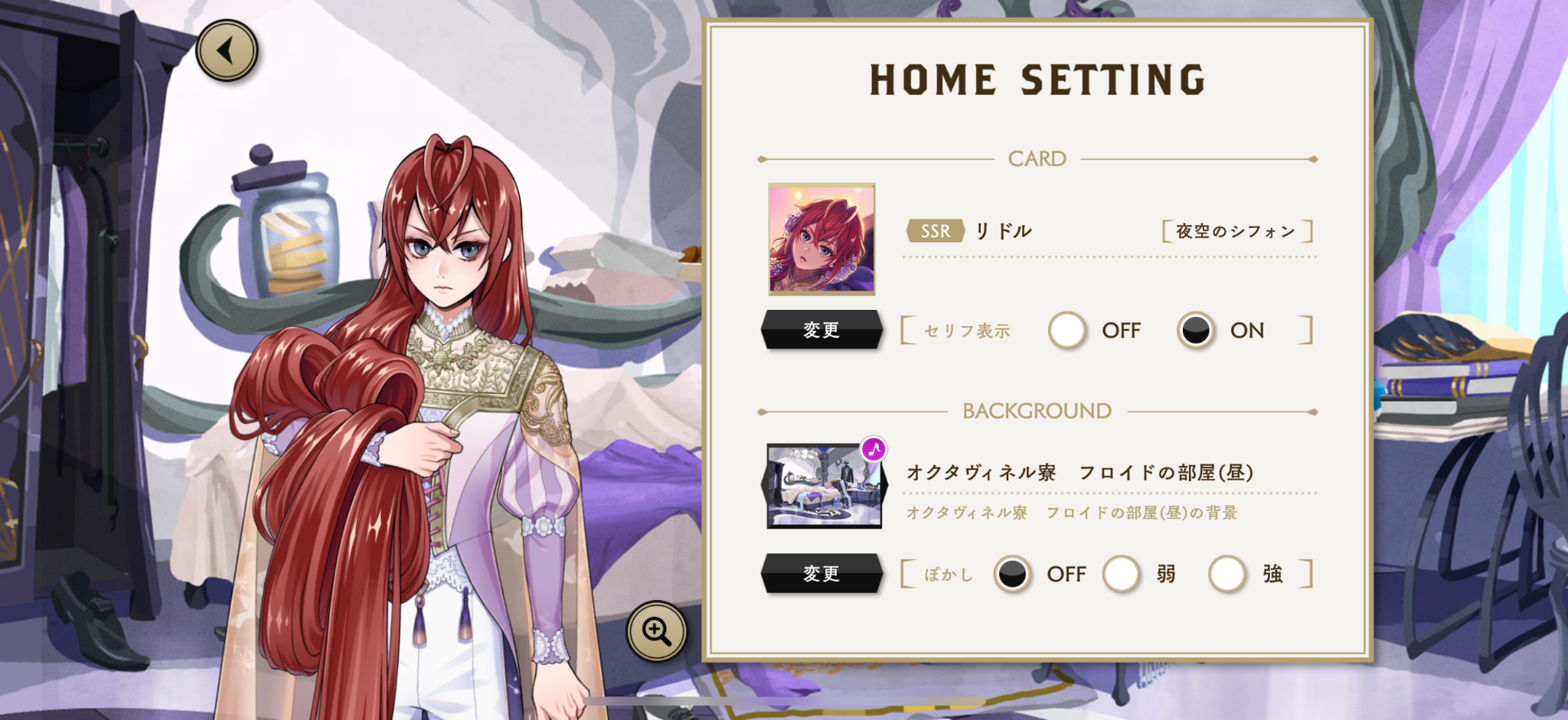Tap the BACKGROUND section header
Screen dimensions: 1568x720
[x=1037, y=411]
